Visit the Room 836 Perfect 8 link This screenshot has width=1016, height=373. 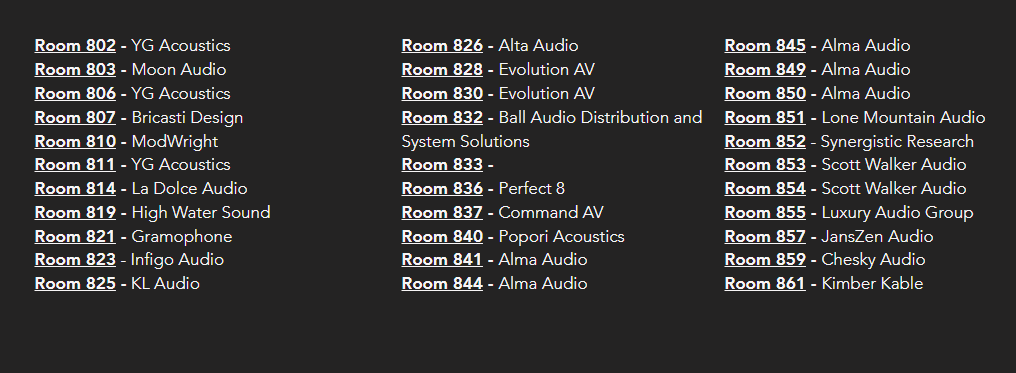pyautogui.click(x=442, y=189)
